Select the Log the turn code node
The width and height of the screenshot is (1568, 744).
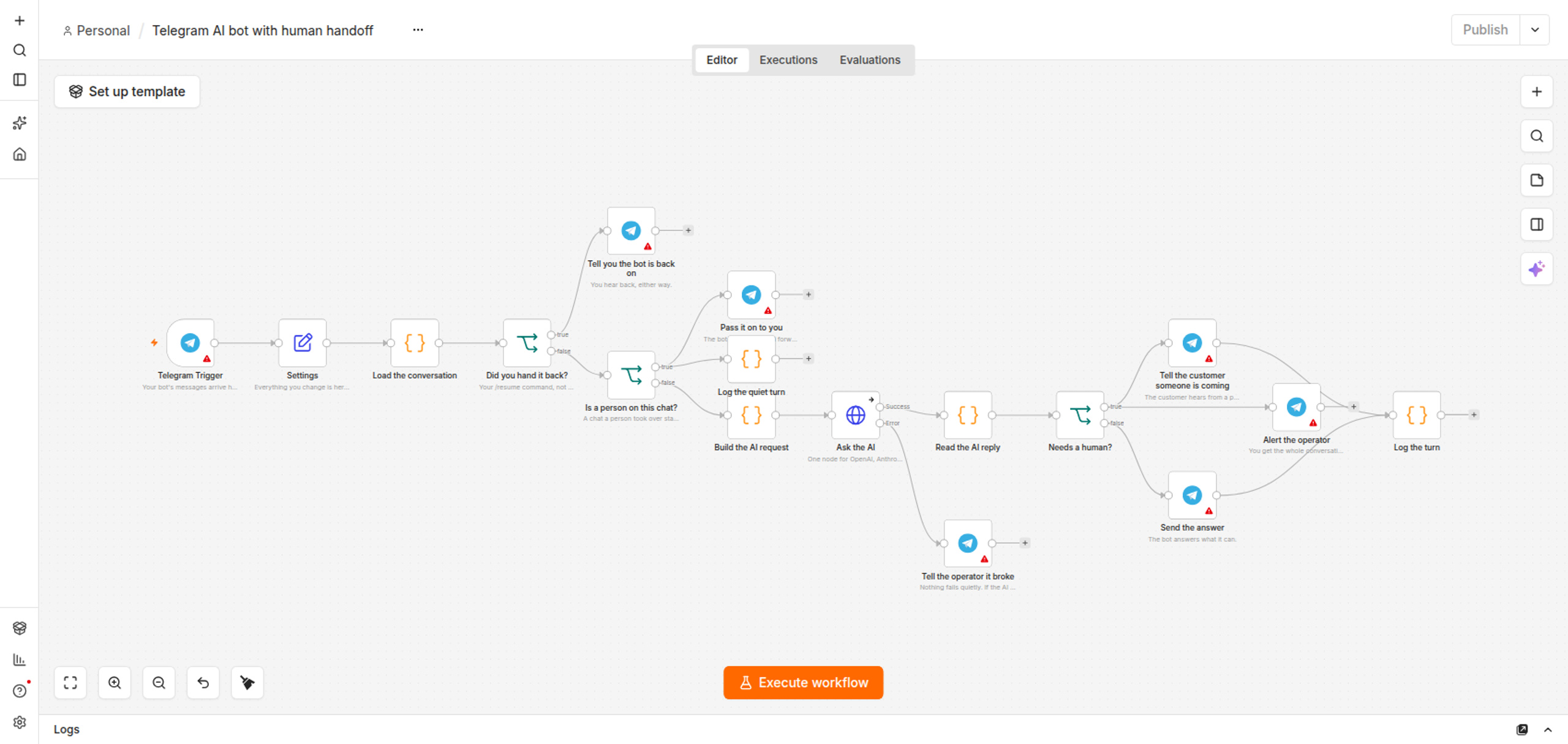tap(1417, 415)
